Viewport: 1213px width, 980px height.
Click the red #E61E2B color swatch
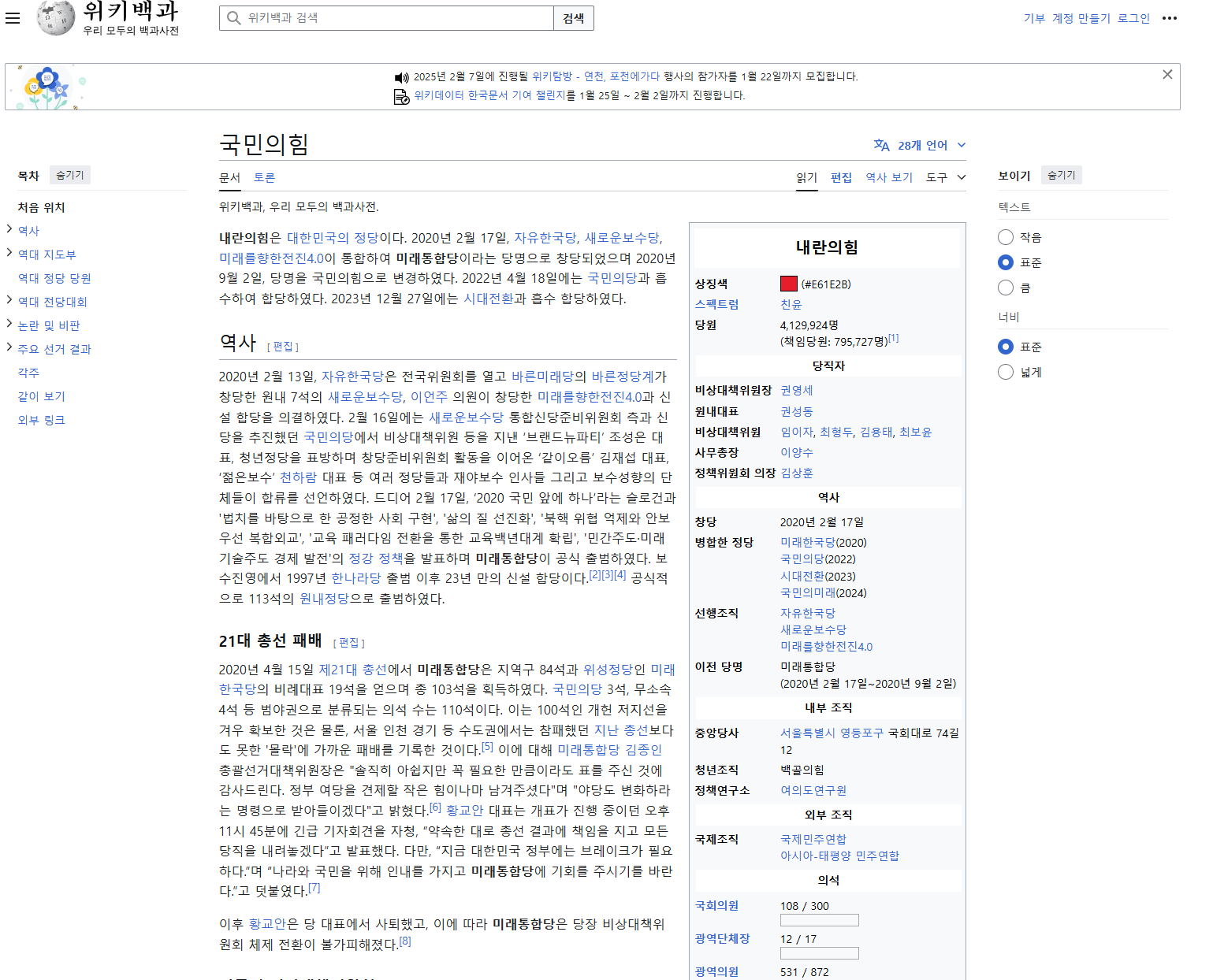788,284
